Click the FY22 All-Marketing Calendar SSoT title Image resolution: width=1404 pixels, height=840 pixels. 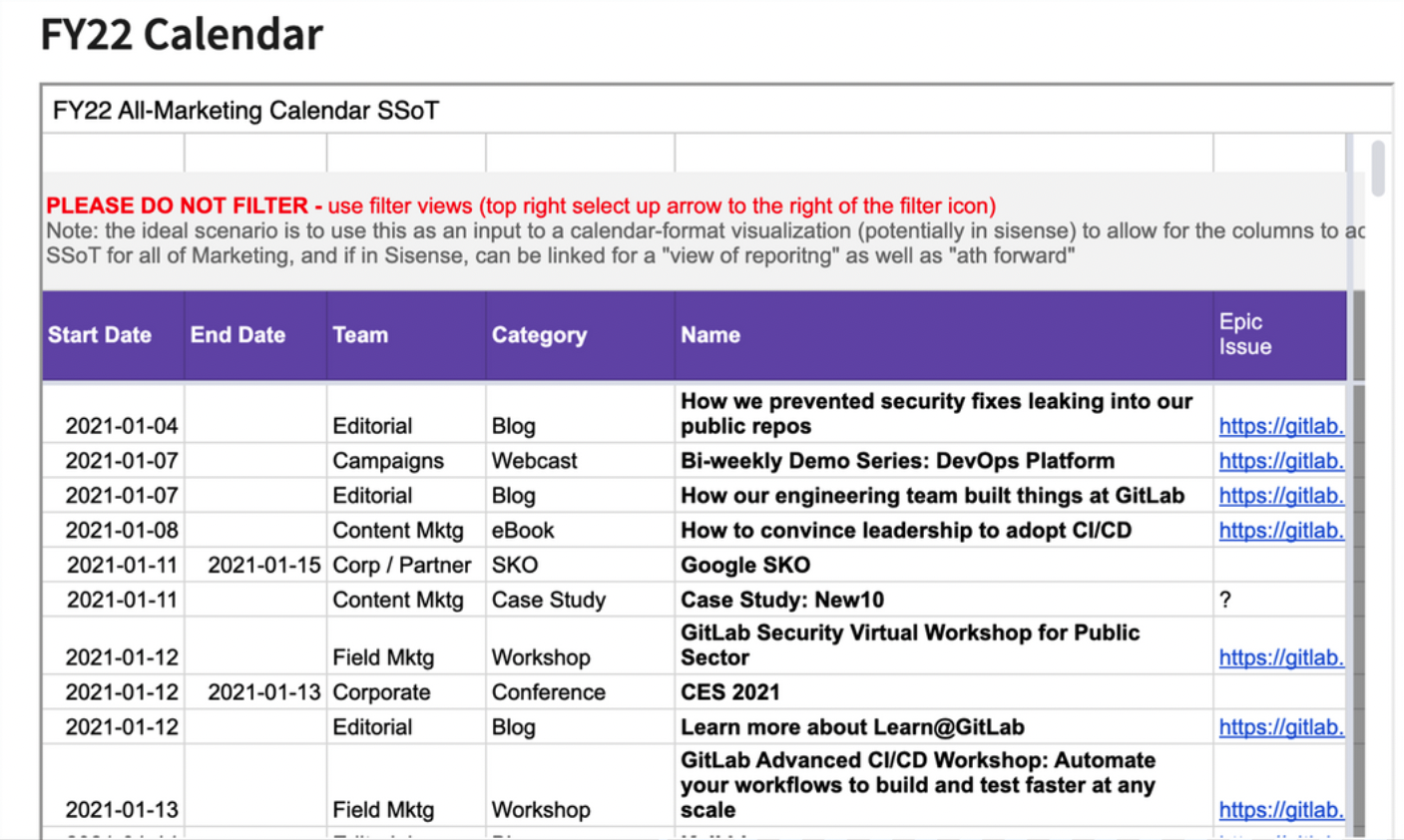pos(245,110)
